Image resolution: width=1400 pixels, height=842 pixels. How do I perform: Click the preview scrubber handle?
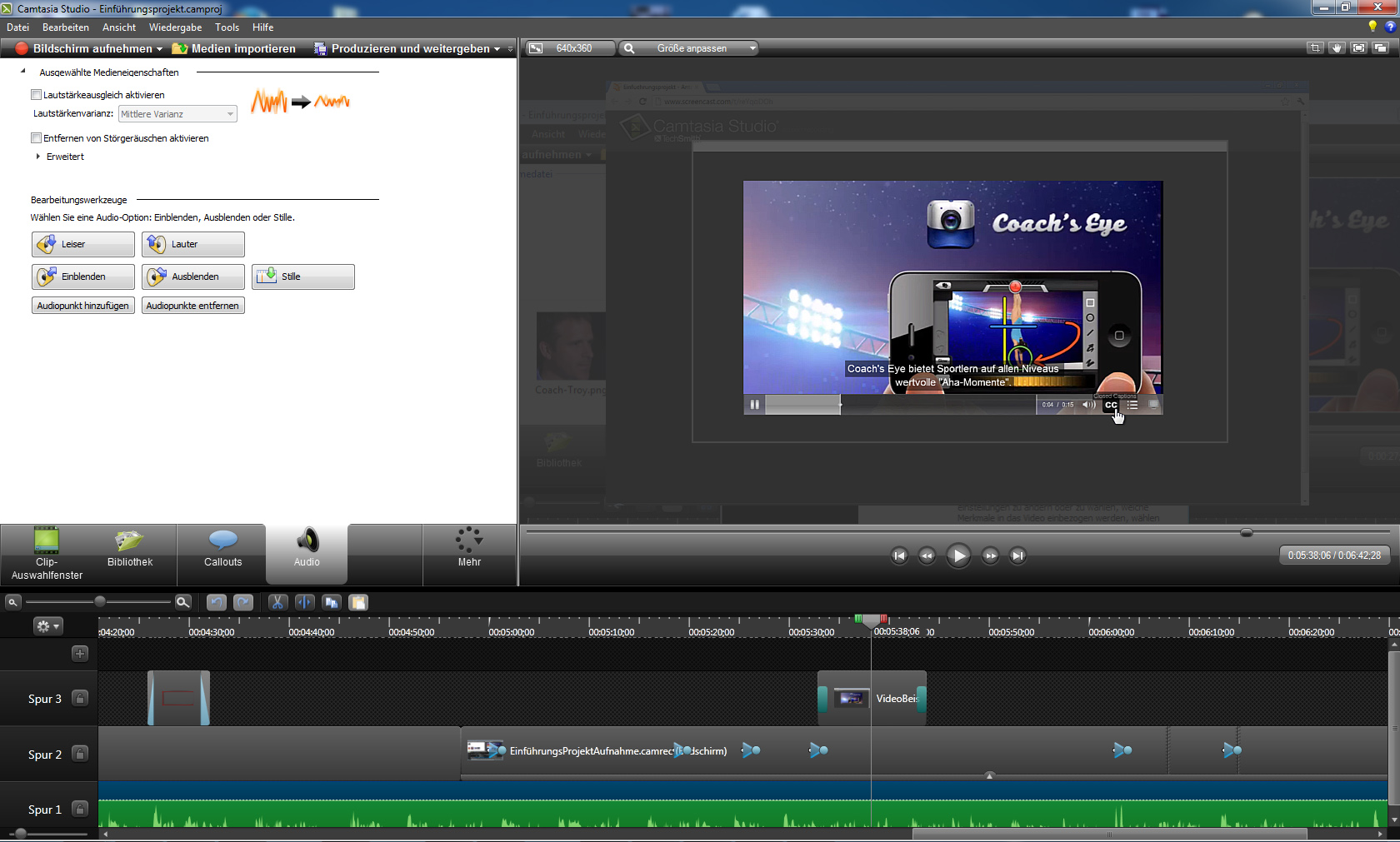[x=1247, y=532]
